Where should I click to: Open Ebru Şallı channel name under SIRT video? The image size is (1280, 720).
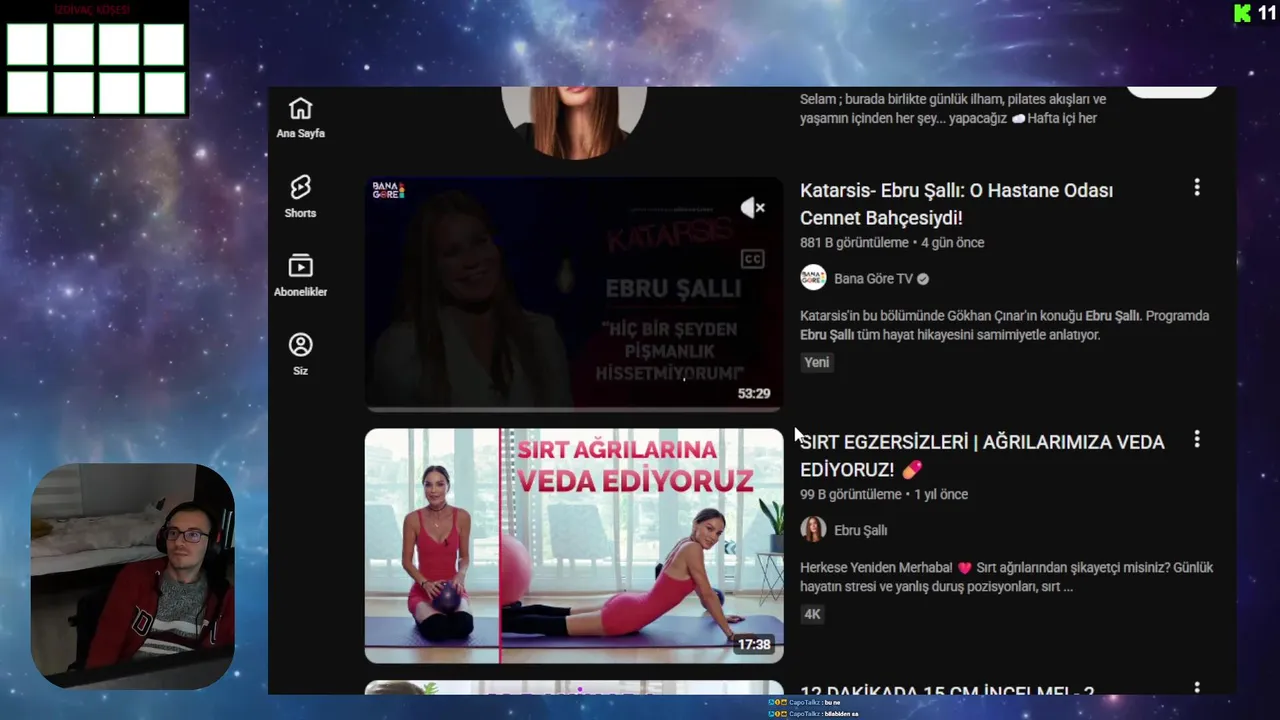pos(860,531)
